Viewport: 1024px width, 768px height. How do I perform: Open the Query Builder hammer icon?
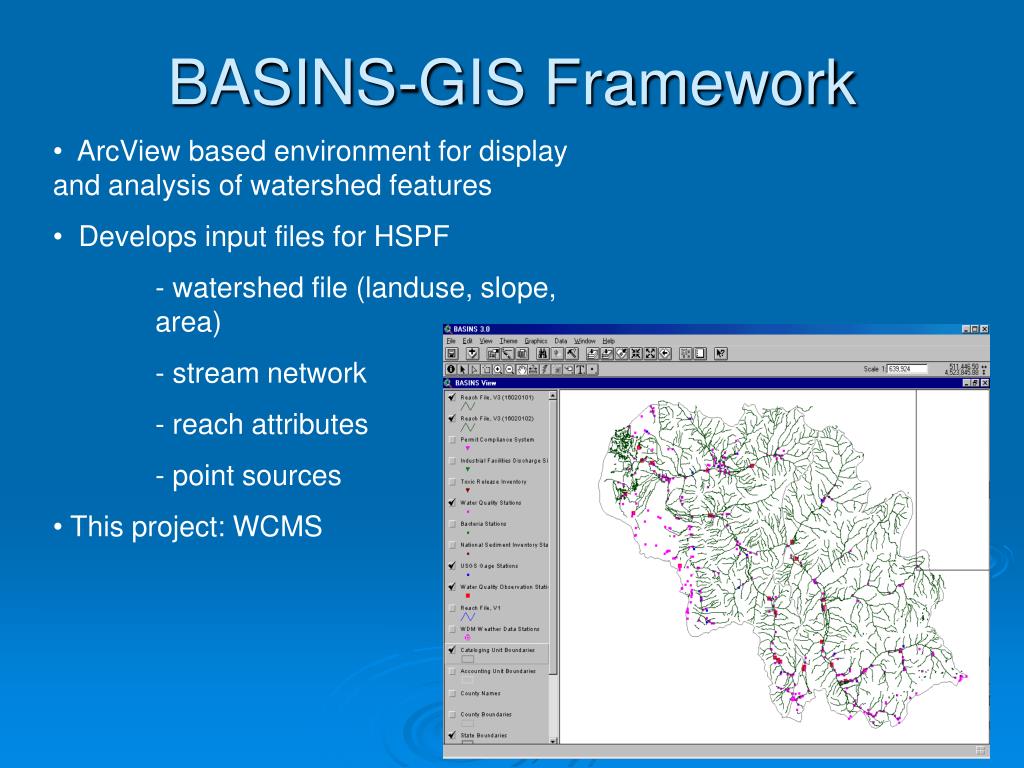572,353
